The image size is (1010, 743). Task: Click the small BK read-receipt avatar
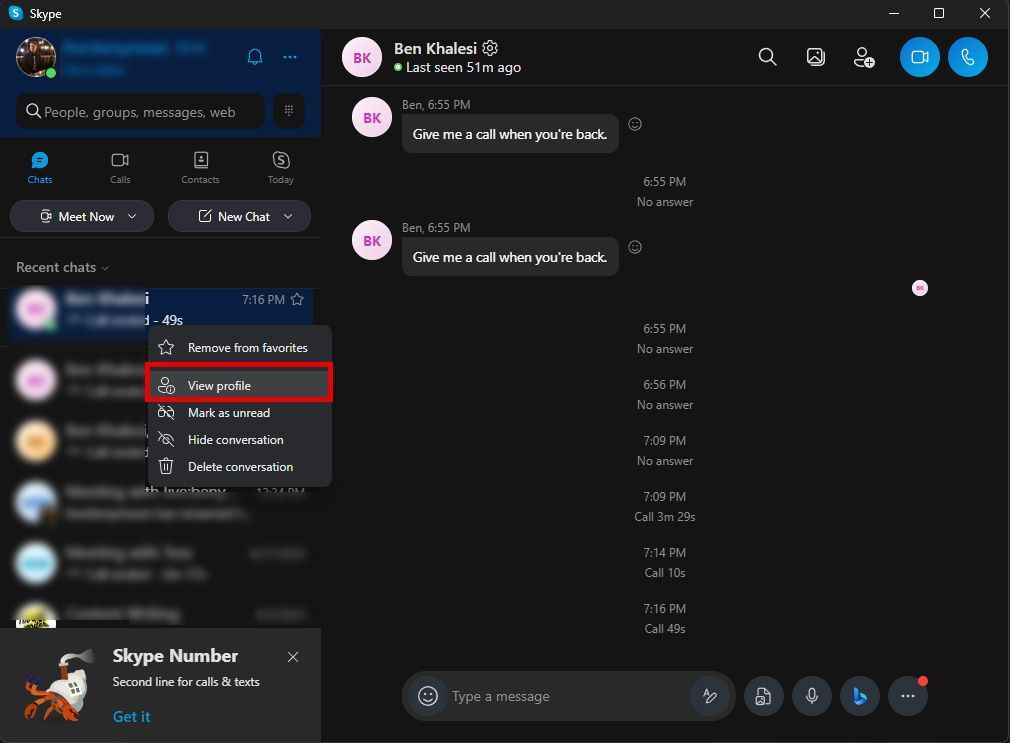920,288
